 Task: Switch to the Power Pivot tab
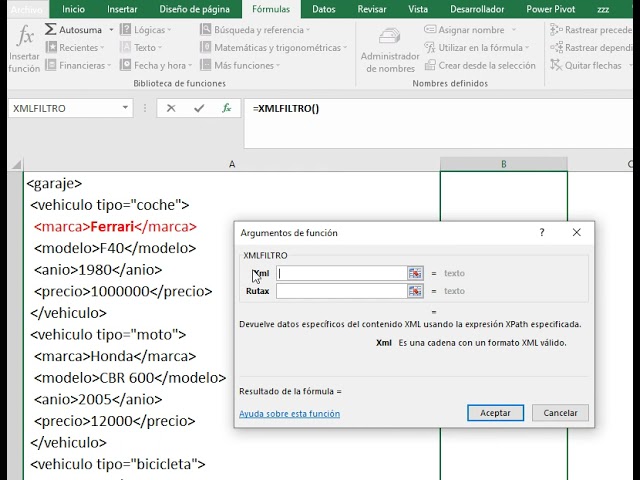(551, 9)
